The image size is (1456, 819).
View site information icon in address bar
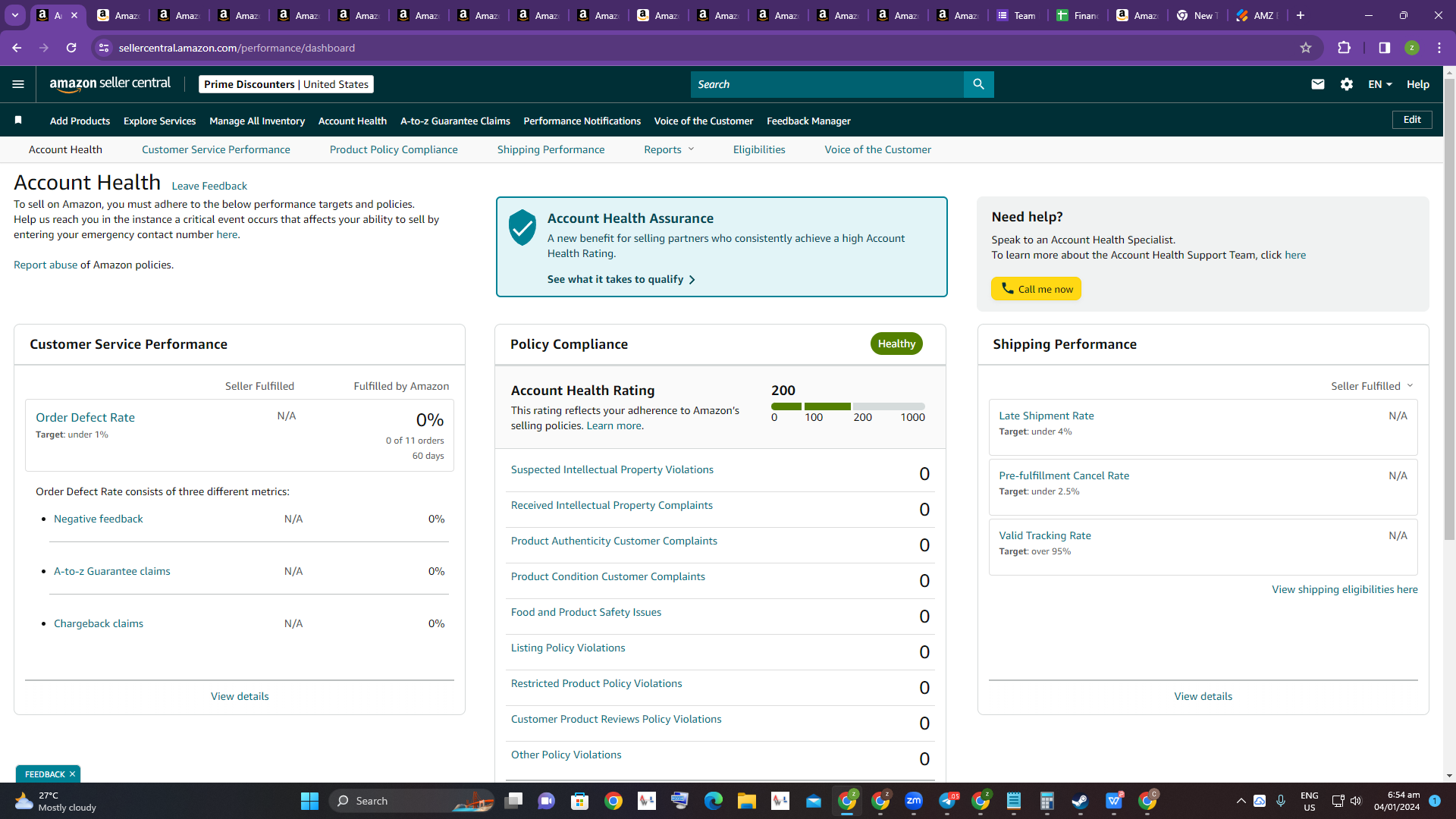104,48
